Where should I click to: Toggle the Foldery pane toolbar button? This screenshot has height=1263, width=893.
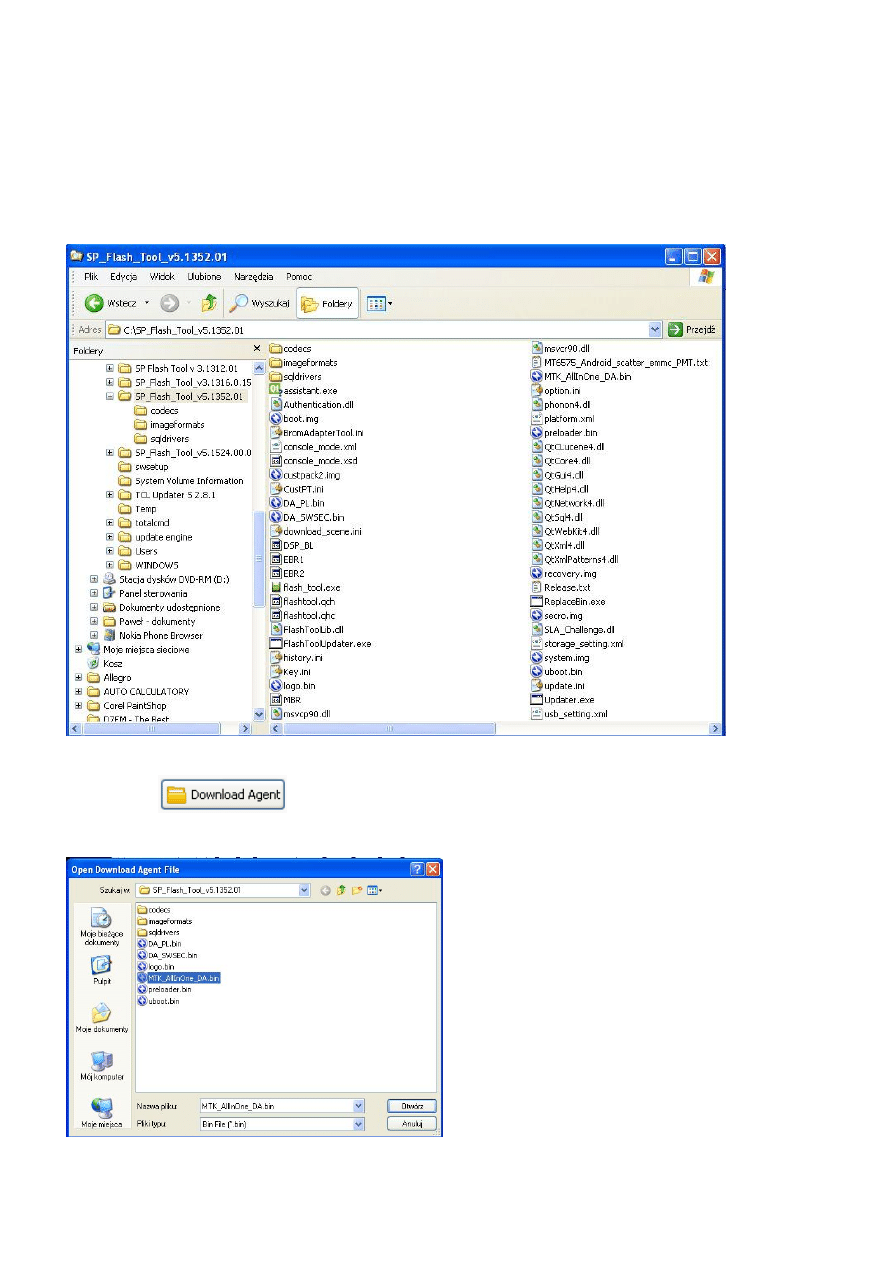(327, 303)
